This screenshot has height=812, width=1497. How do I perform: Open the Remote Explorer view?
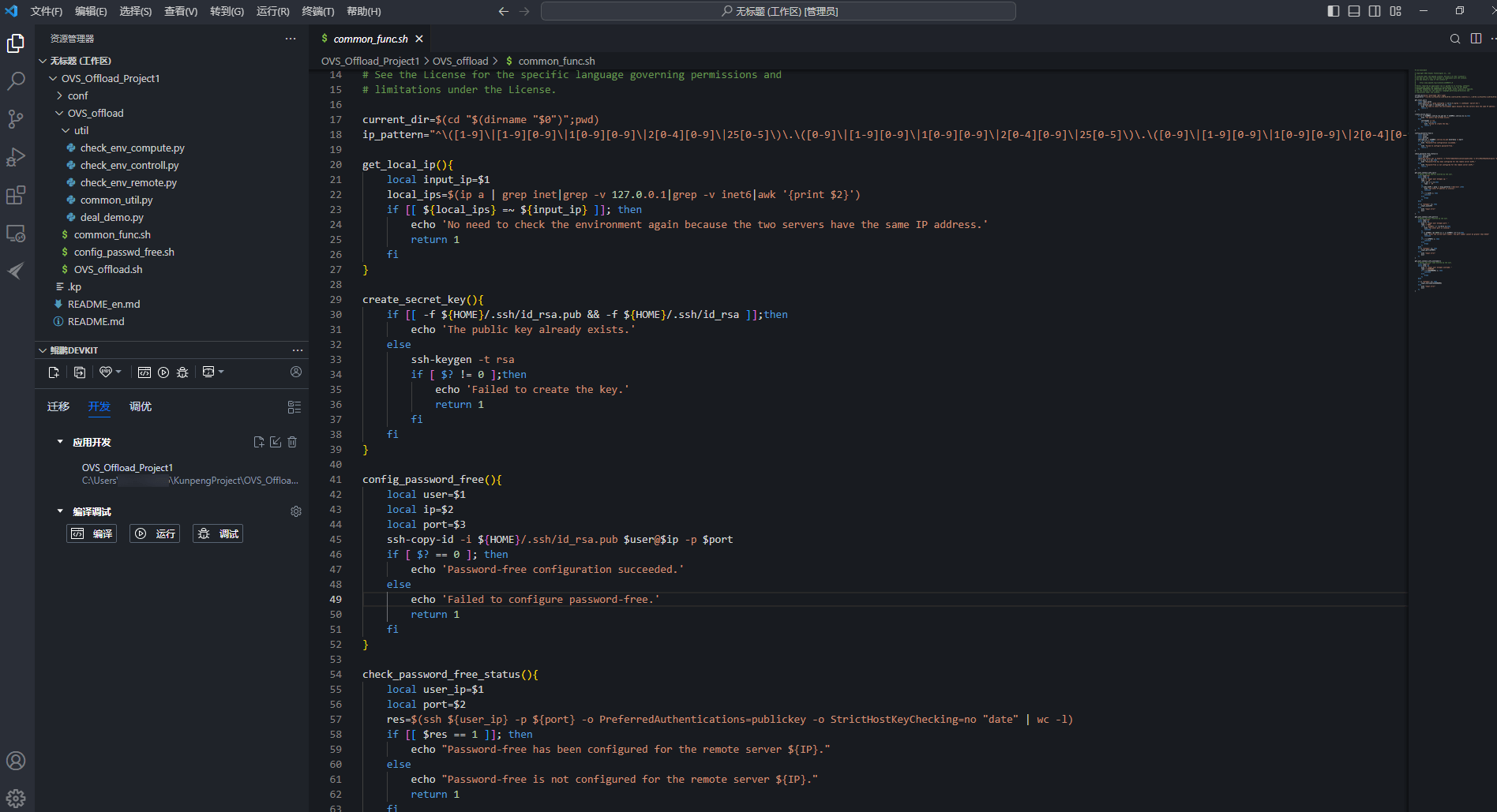(x=16, y=233)
